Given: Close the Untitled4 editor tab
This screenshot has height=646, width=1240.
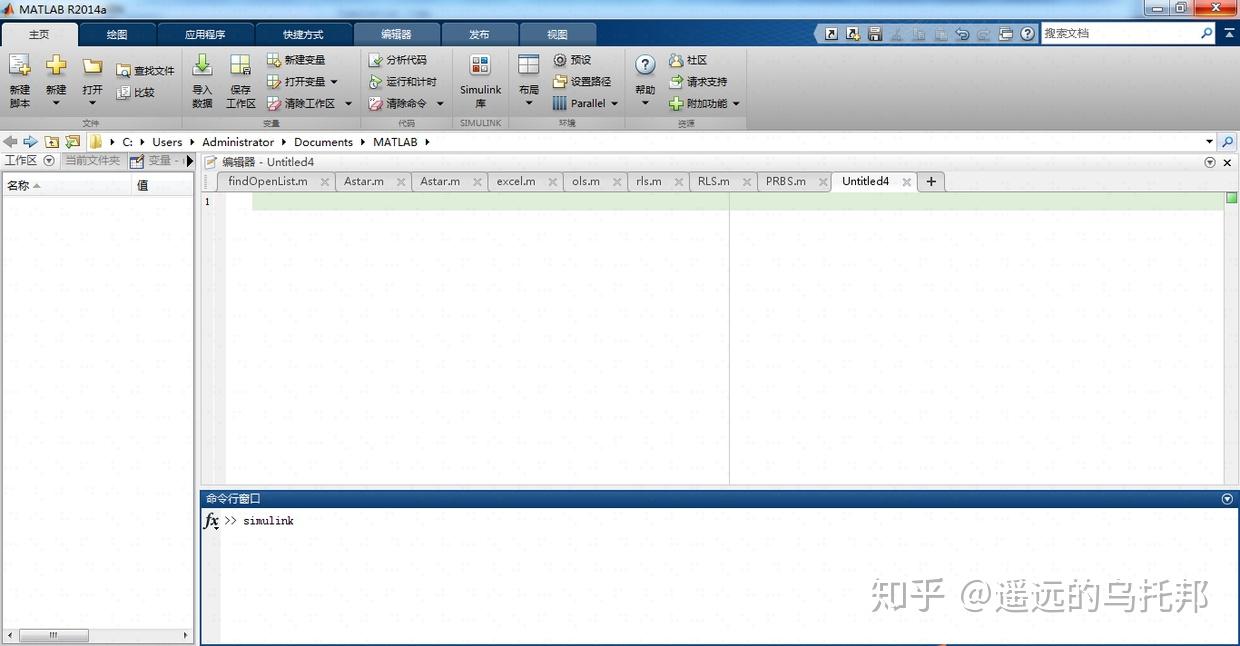Looking at the screenshot, I should [906, 182].
